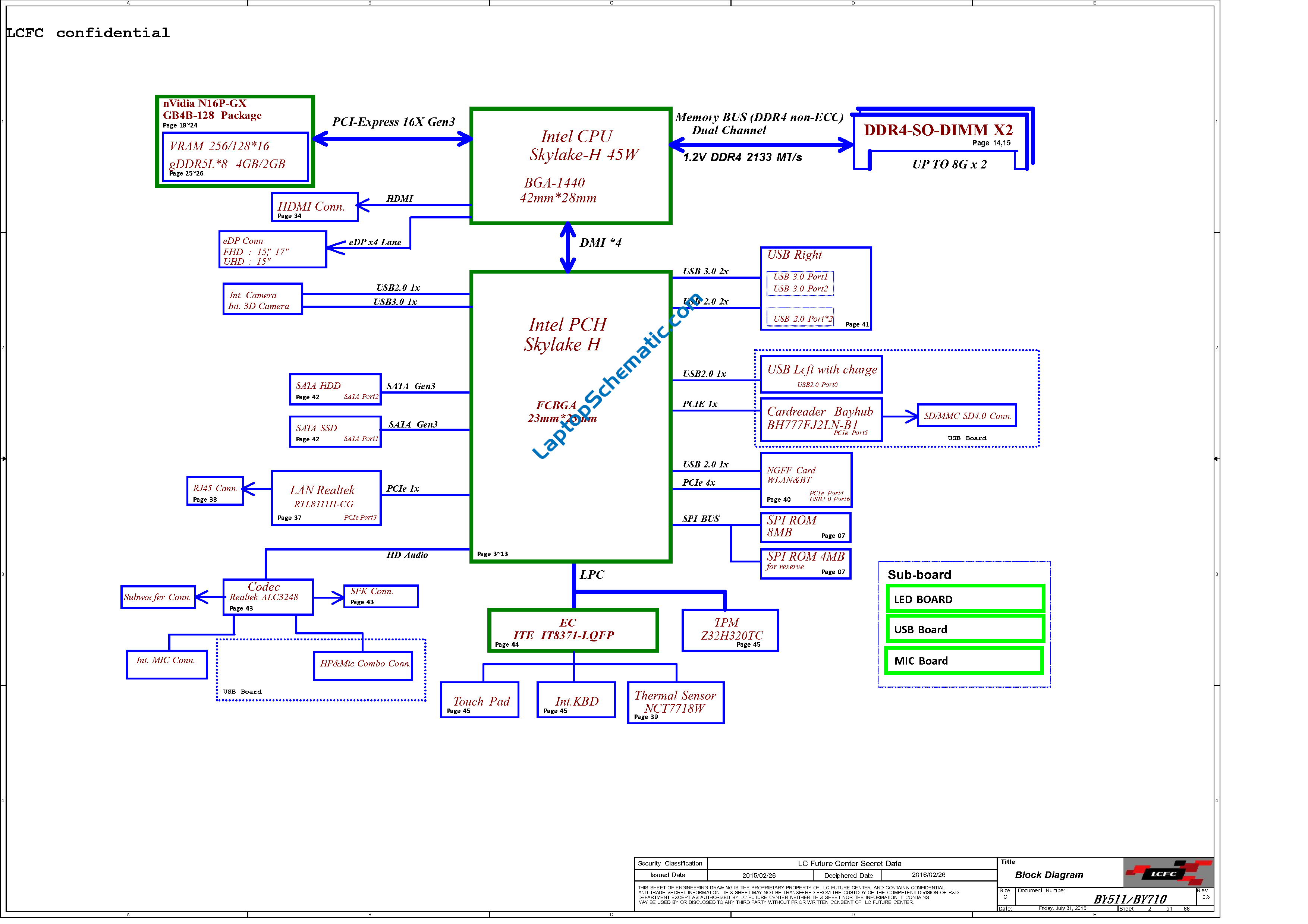Click the 'LC Future Center Secret Data' text
The image size is (1308, 924).
tap(849, 864)
